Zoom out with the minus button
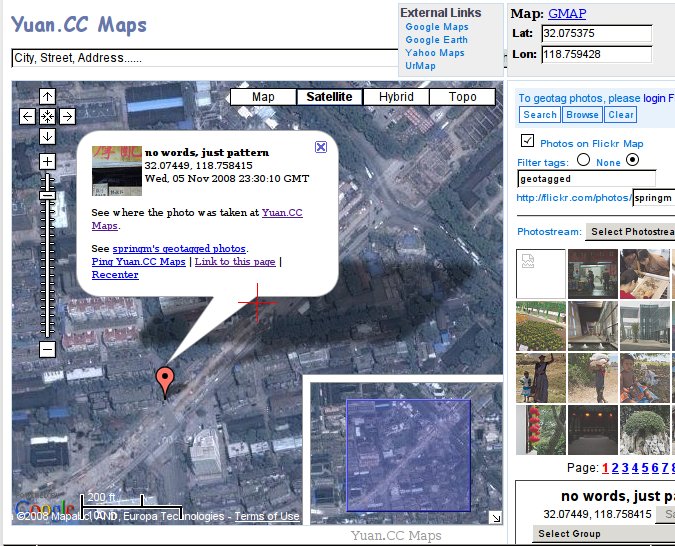Screen dimensions: 675x546 47,349
